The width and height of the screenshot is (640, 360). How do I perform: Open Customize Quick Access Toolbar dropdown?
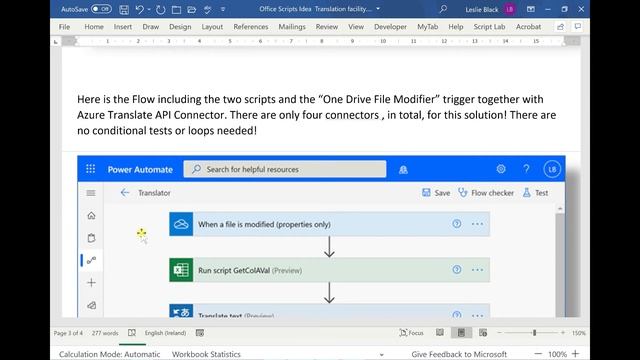click(x=223, y=9)
